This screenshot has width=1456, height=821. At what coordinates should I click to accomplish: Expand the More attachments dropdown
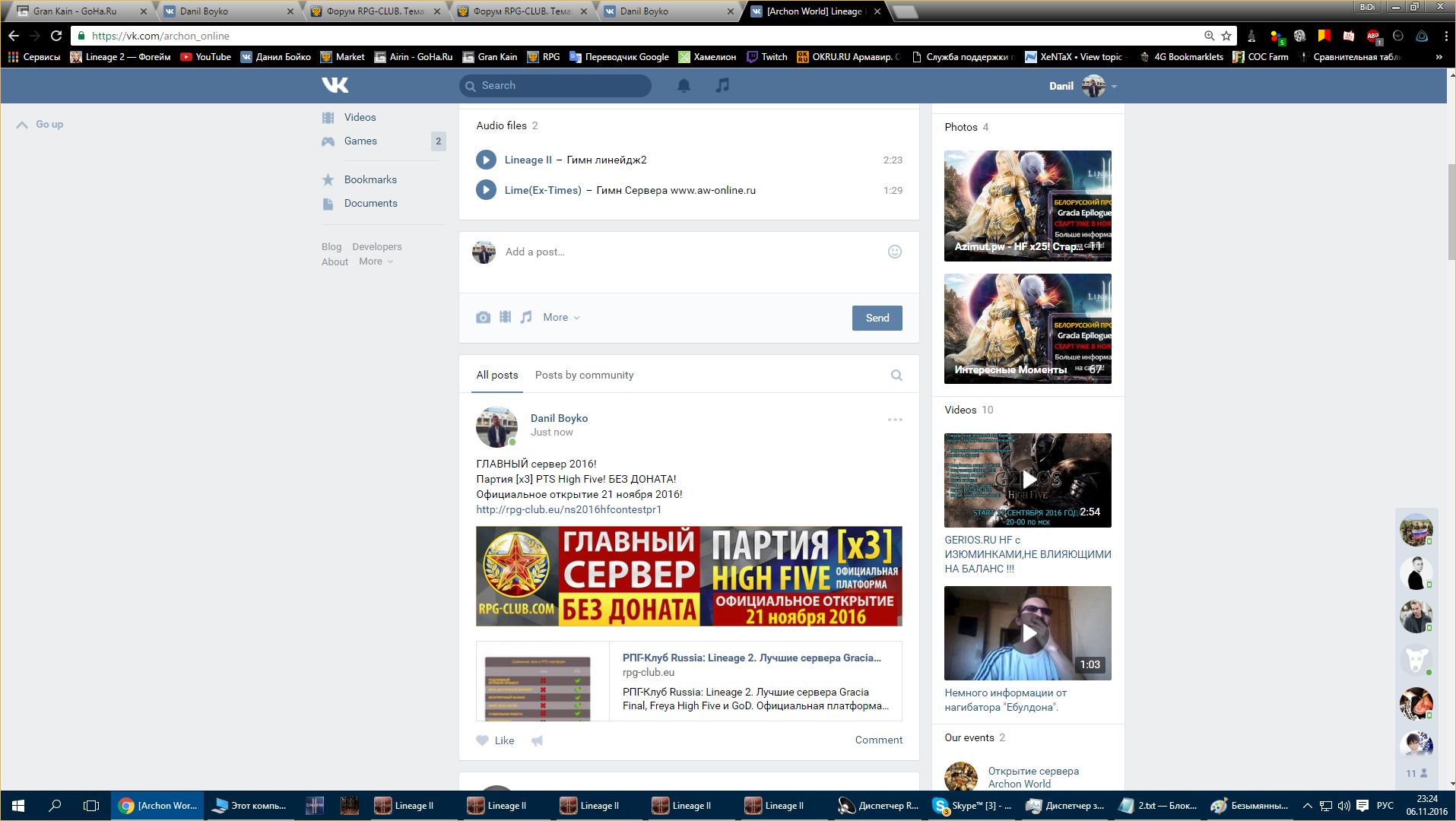[x=560, y=318]
